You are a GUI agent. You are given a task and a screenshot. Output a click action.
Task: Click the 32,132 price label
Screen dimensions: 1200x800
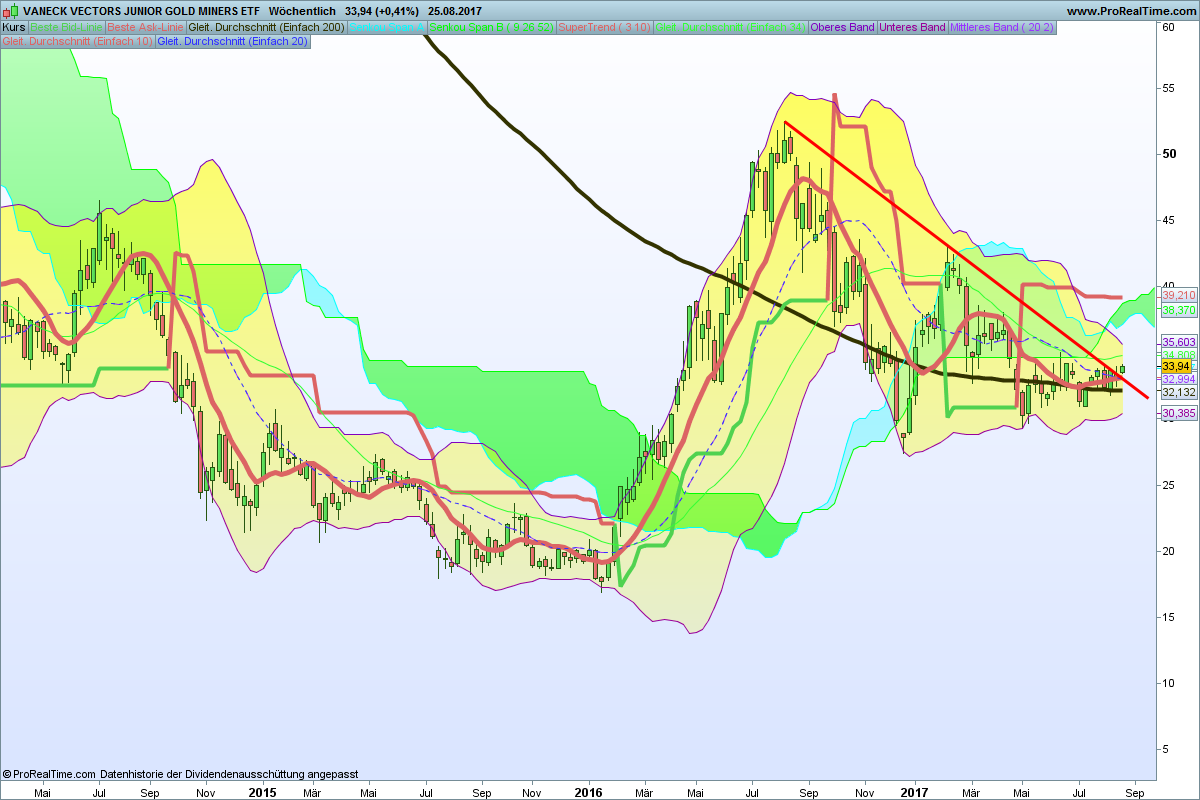click(1179, 392)
